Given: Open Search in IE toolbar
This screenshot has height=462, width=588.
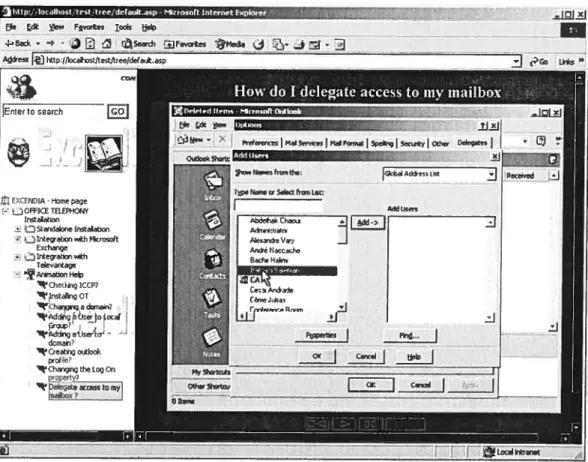Looking at the screenshot, I should (x=138, y=44).
